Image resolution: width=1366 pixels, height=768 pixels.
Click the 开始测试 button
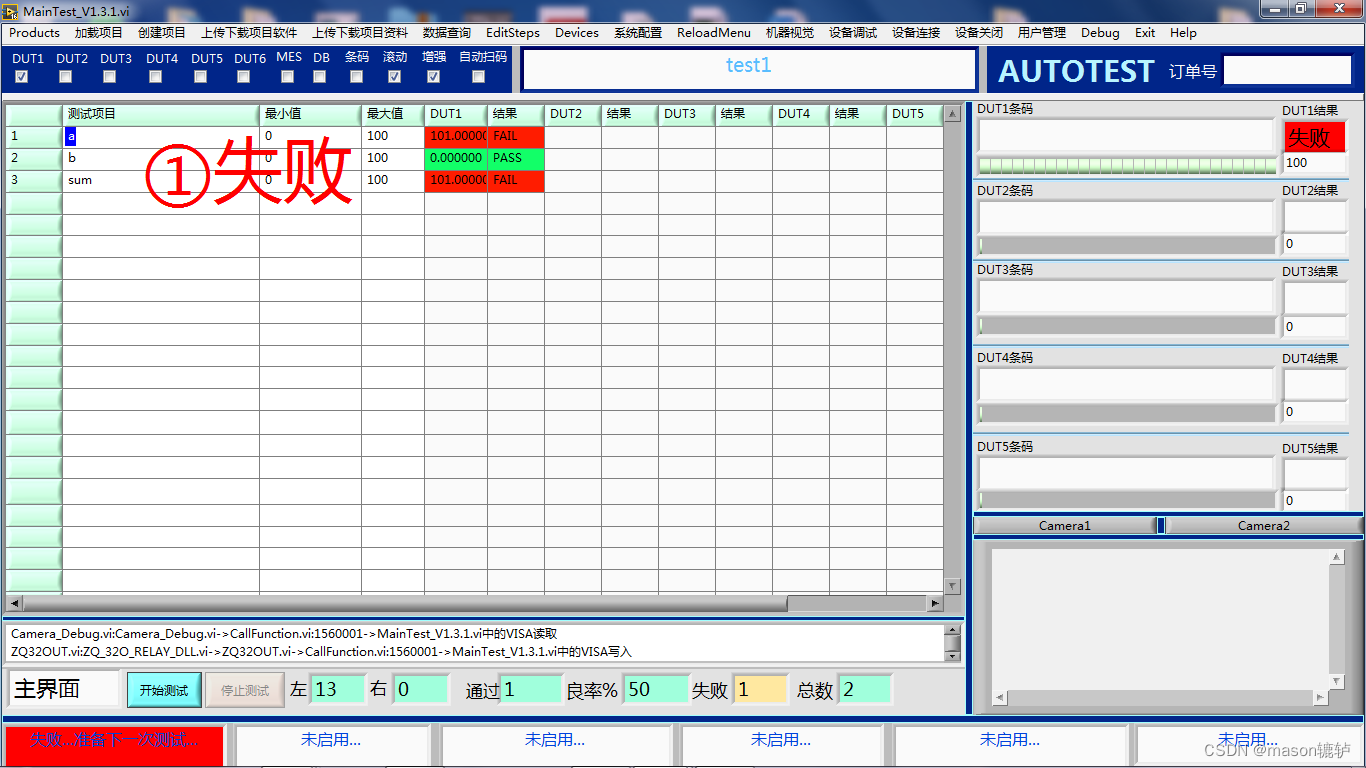point(164,690)
